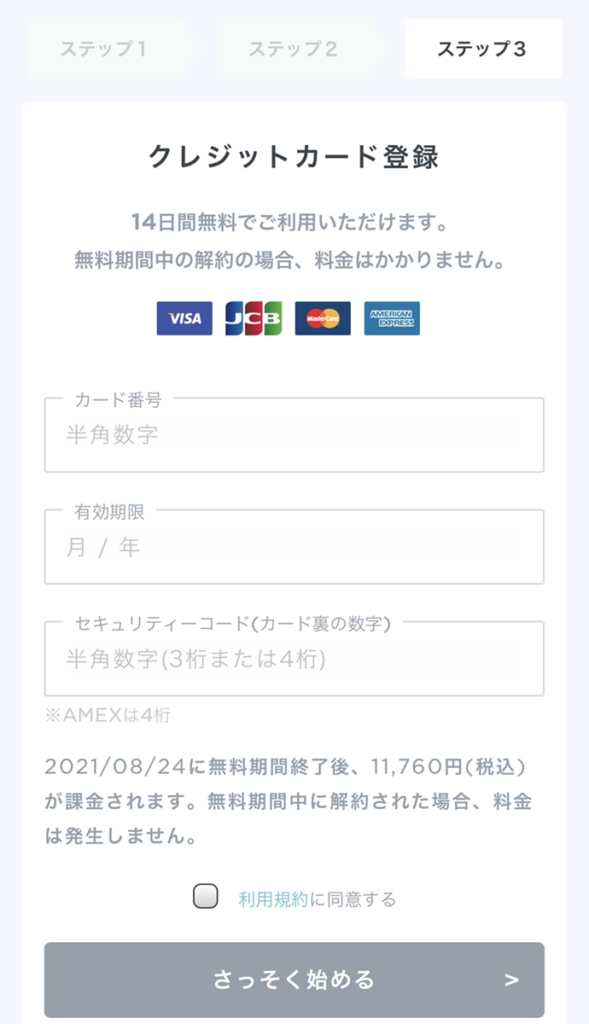Screen dimensions: 589x1024
Task: Click the さっそく始める button
Action: (294, 980)
